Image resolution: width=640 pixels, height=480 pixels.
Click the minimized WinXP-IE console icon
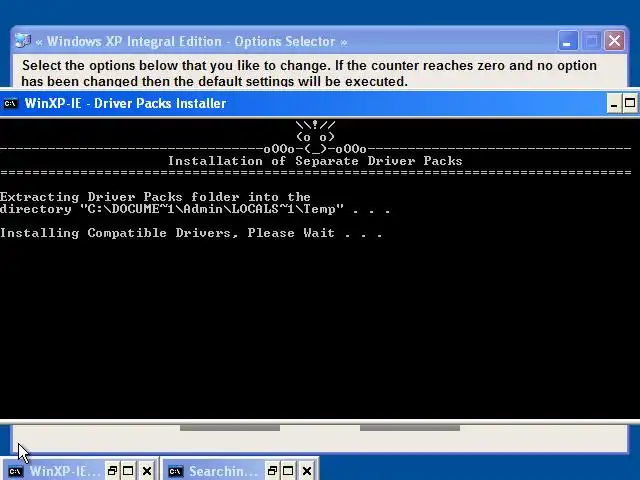coord(16,471)
